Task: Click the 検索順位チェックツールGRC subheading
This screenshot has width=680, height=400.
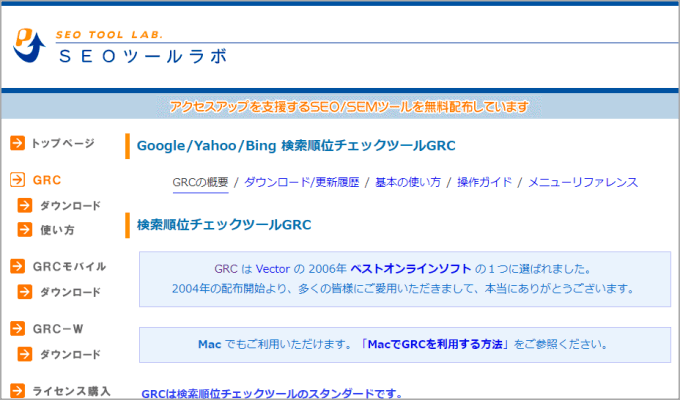Action: pyautogui.click(x=224, y=225)
